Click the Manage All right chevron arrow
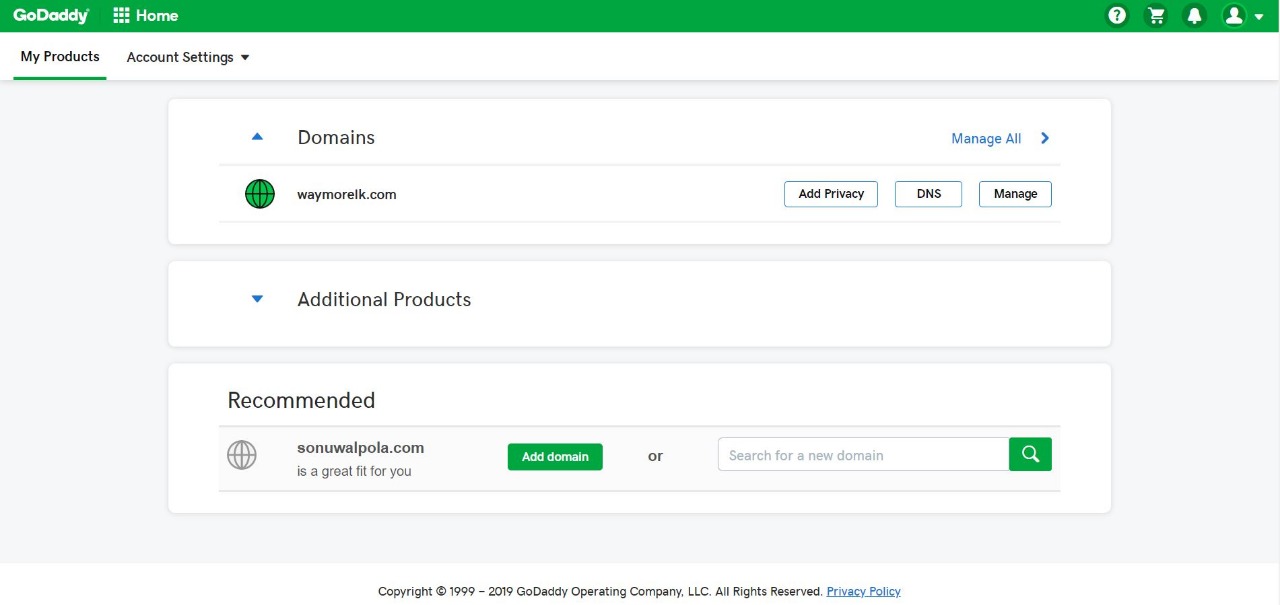Screen dimensions: 1280x605 coord(1045,138)
